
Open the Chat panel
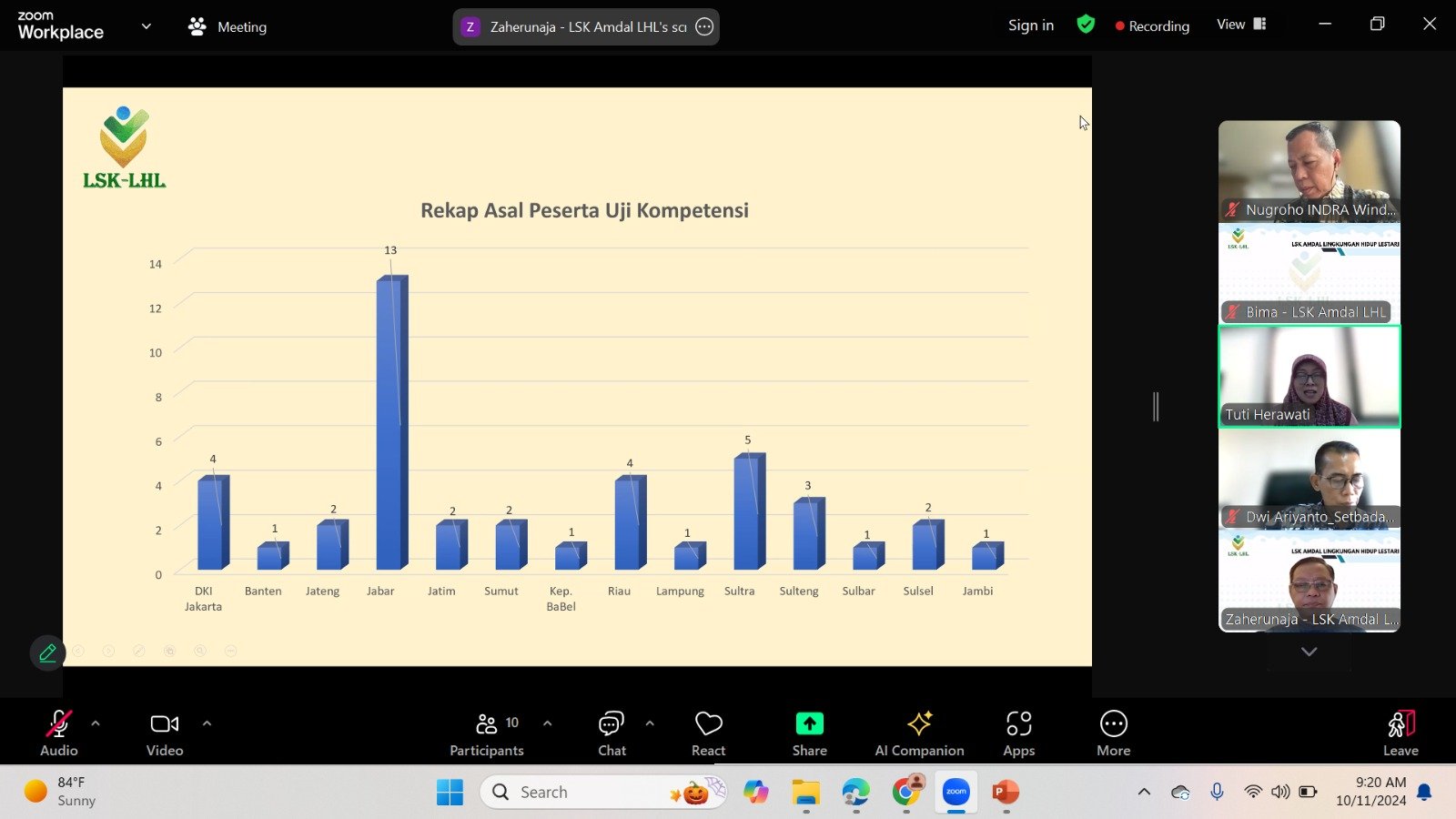click(612, 733)
